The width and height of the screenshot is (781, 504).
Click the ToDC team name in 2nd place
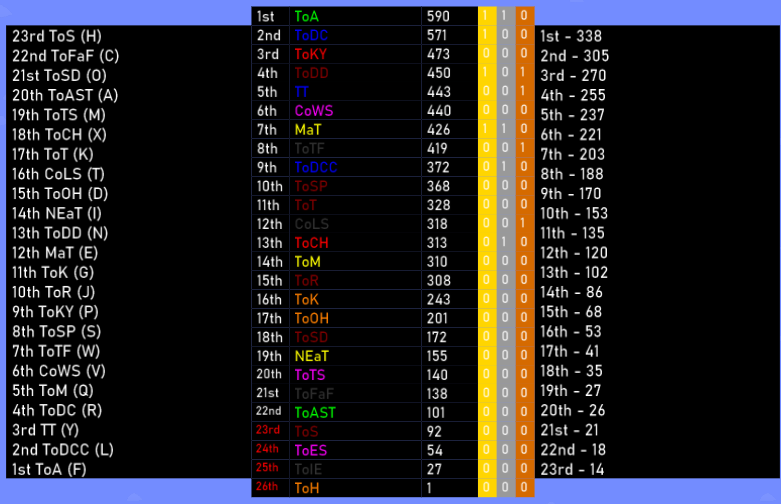coord(311,35)
